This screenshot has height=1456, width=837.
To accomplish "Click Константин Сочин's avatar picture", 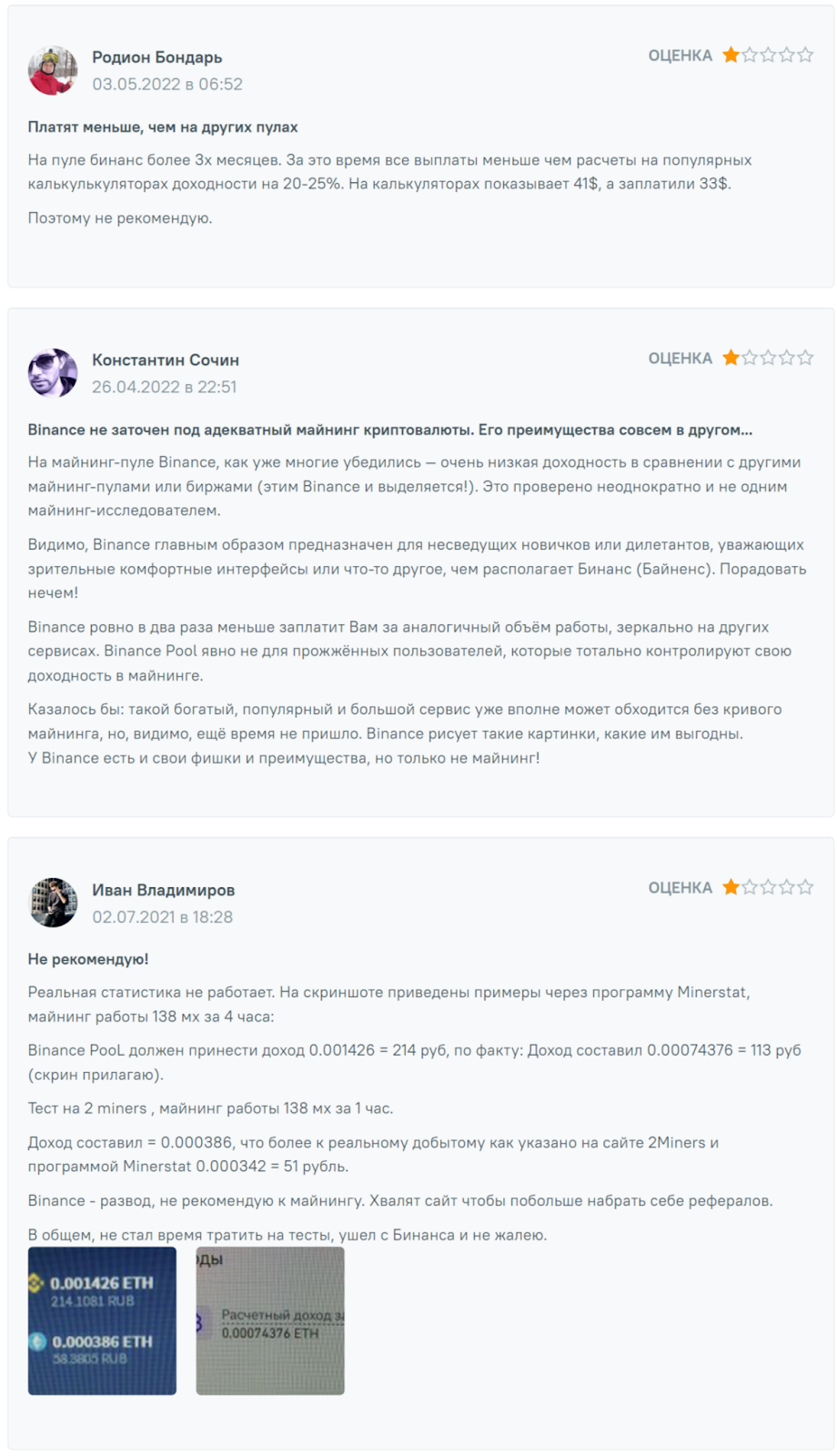I will [x=53, y=373].
